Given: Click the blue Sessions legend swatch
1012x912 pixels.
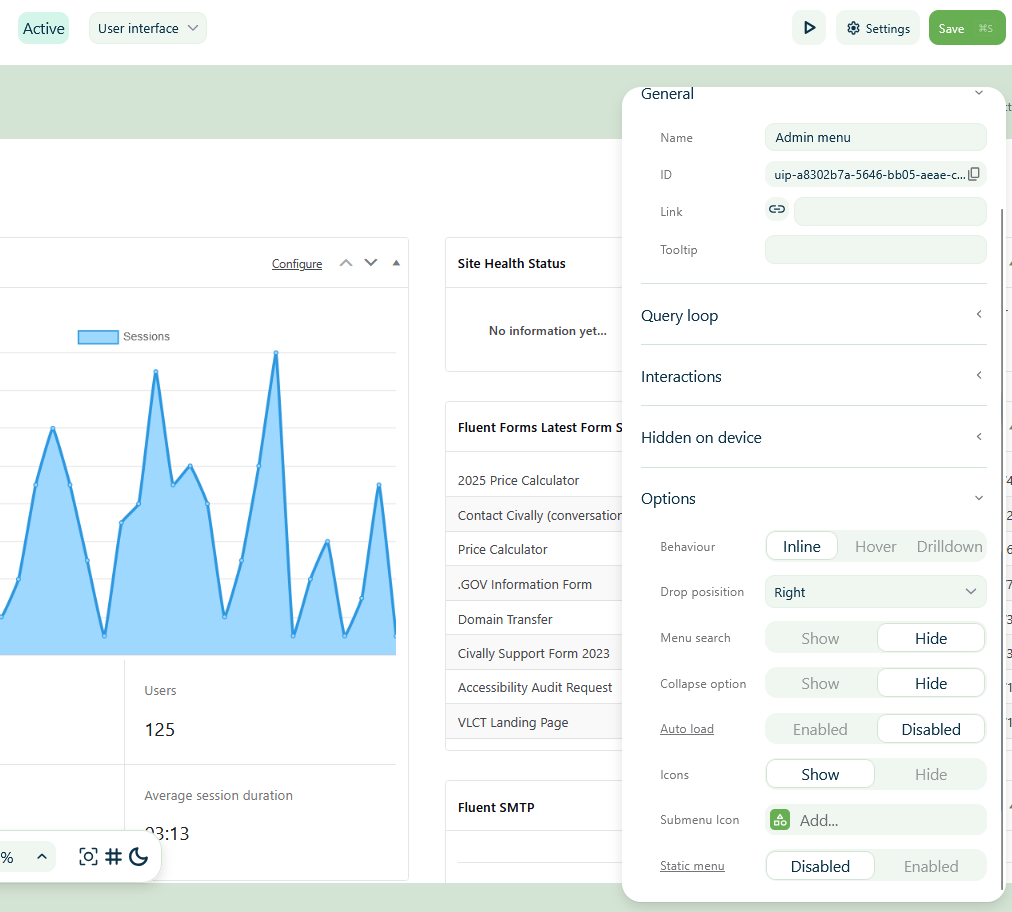Looking at the screenshot, I should click(98, 337).
